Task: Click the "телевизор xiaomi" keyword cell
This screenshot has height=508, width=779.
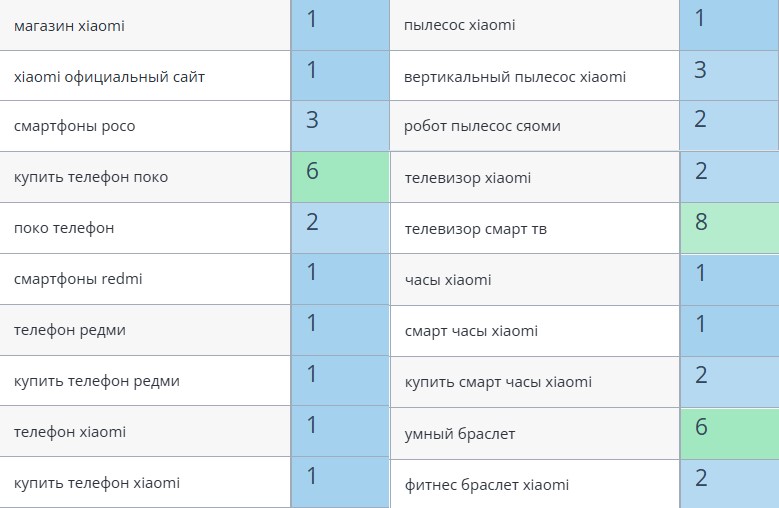Action: [467, 178]
